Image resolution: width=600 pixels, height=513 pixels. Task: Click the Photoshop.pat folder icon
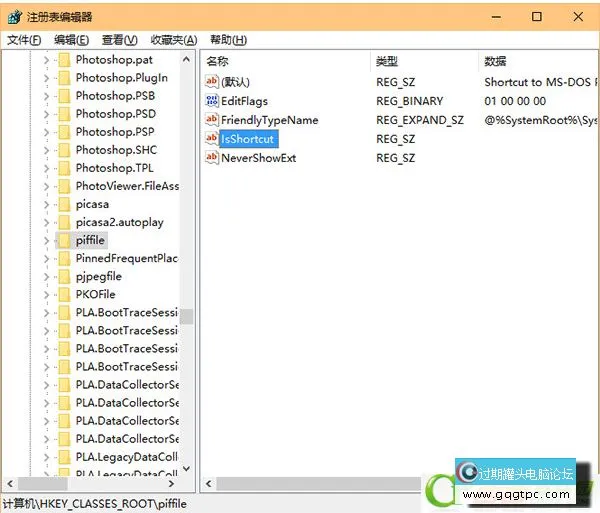[x=64, y=60]
